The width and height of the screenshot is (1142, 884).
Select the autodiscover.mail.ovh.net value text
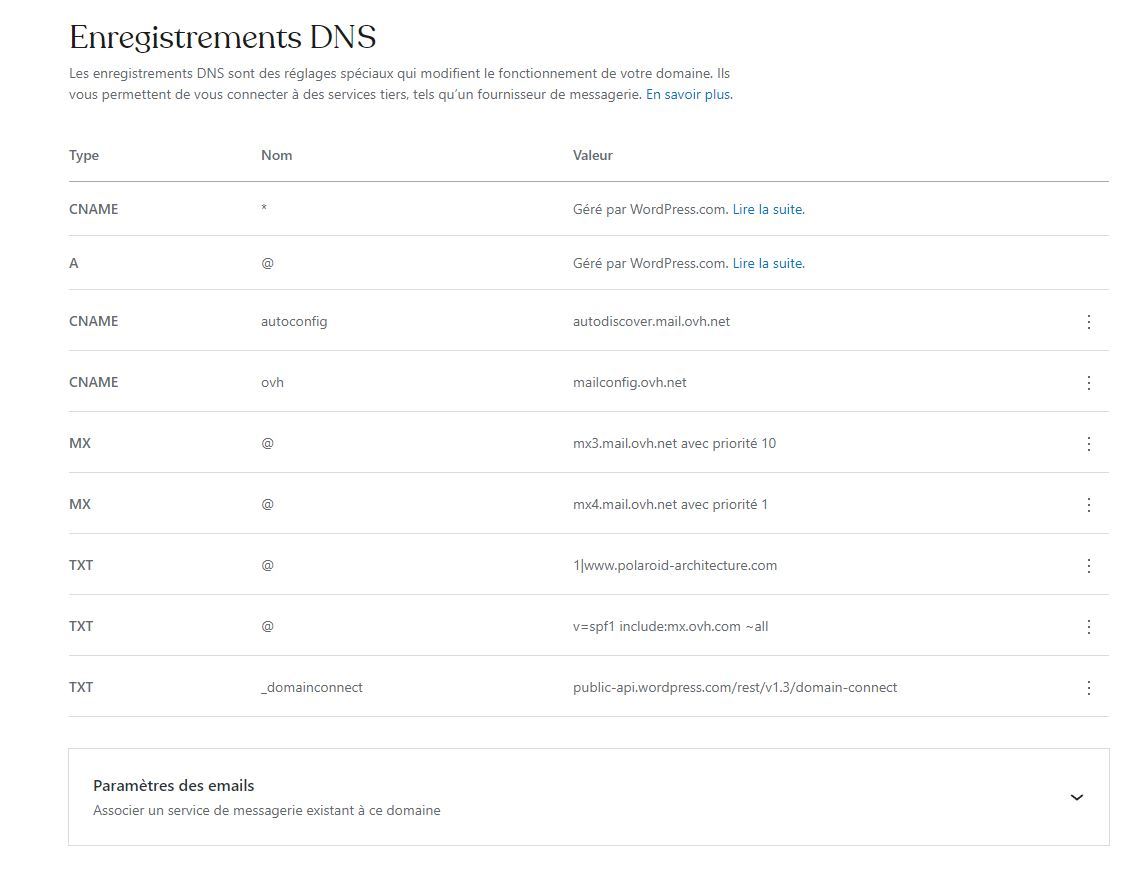pos(651,321)
